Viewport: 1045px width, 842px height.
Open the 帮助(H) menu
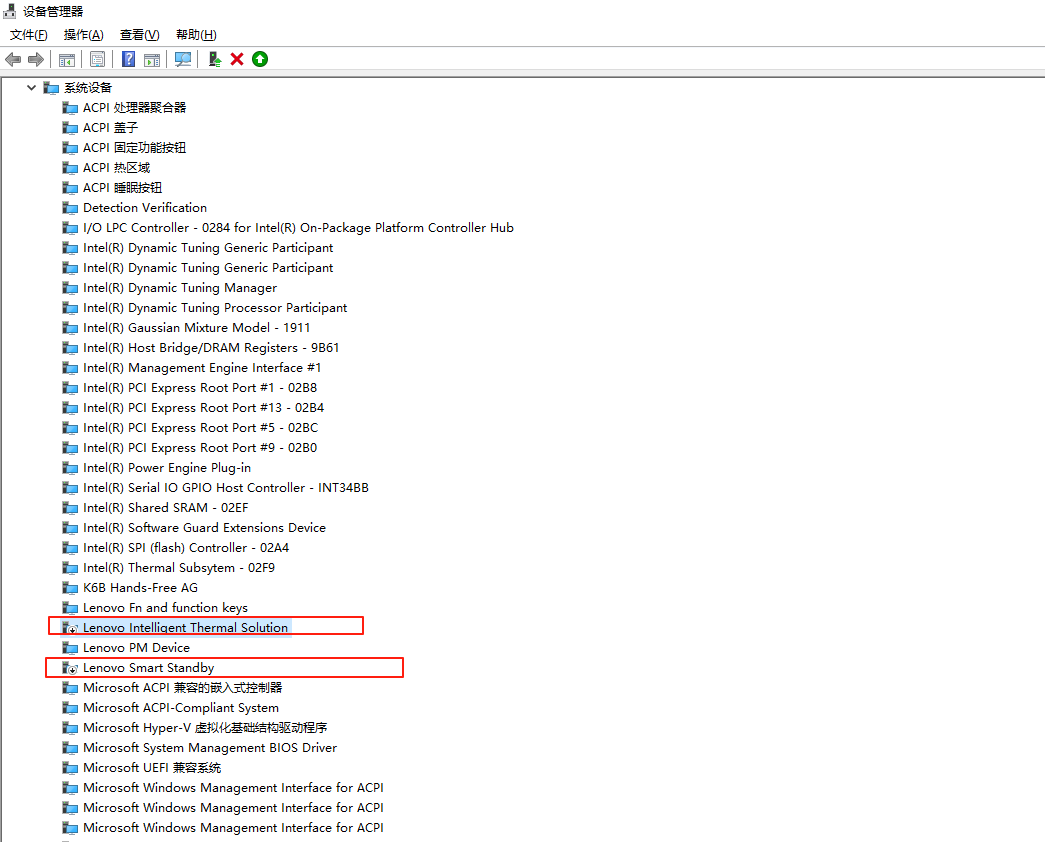click(x=196, y=35)
